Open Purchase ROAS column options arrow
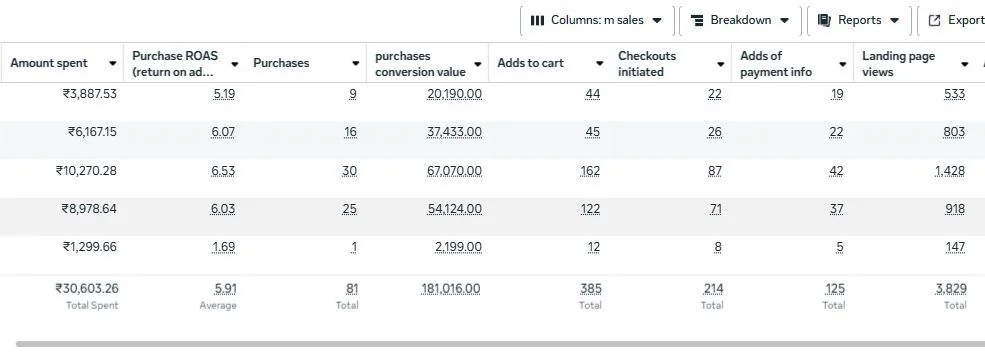 tap(234, 64)
